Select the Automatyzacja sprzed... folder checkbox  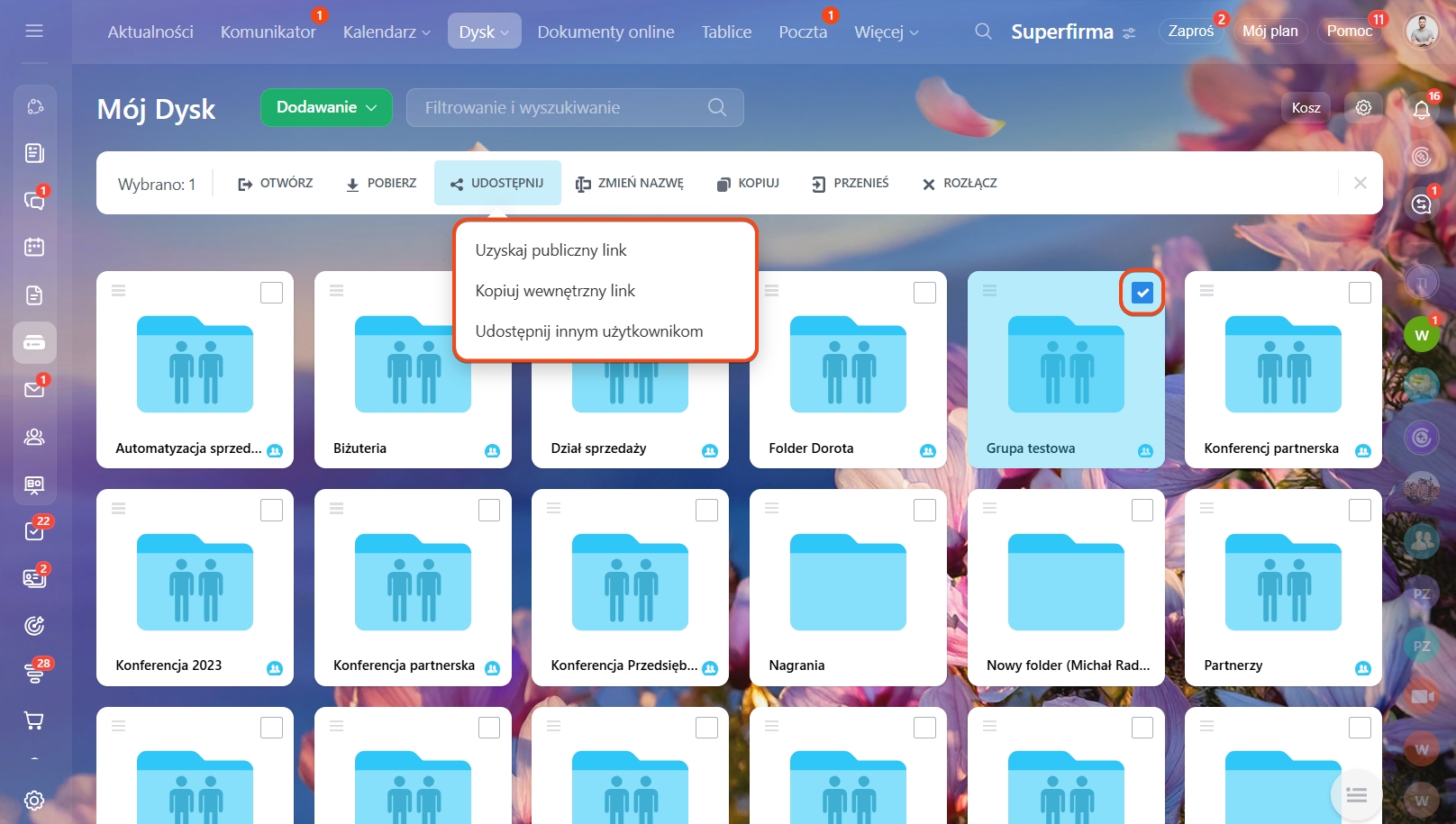tap(271, 293)
